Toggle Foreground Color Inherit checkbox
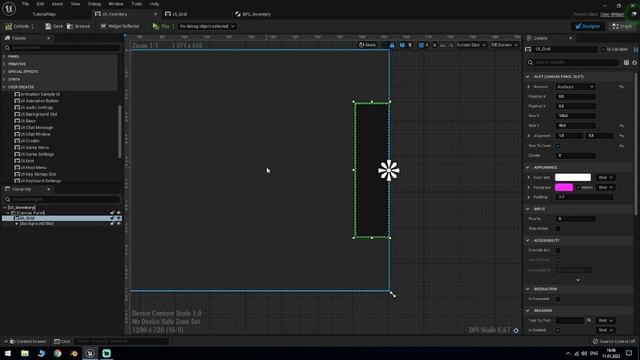 pyautogui.click(x=578, y=187)
